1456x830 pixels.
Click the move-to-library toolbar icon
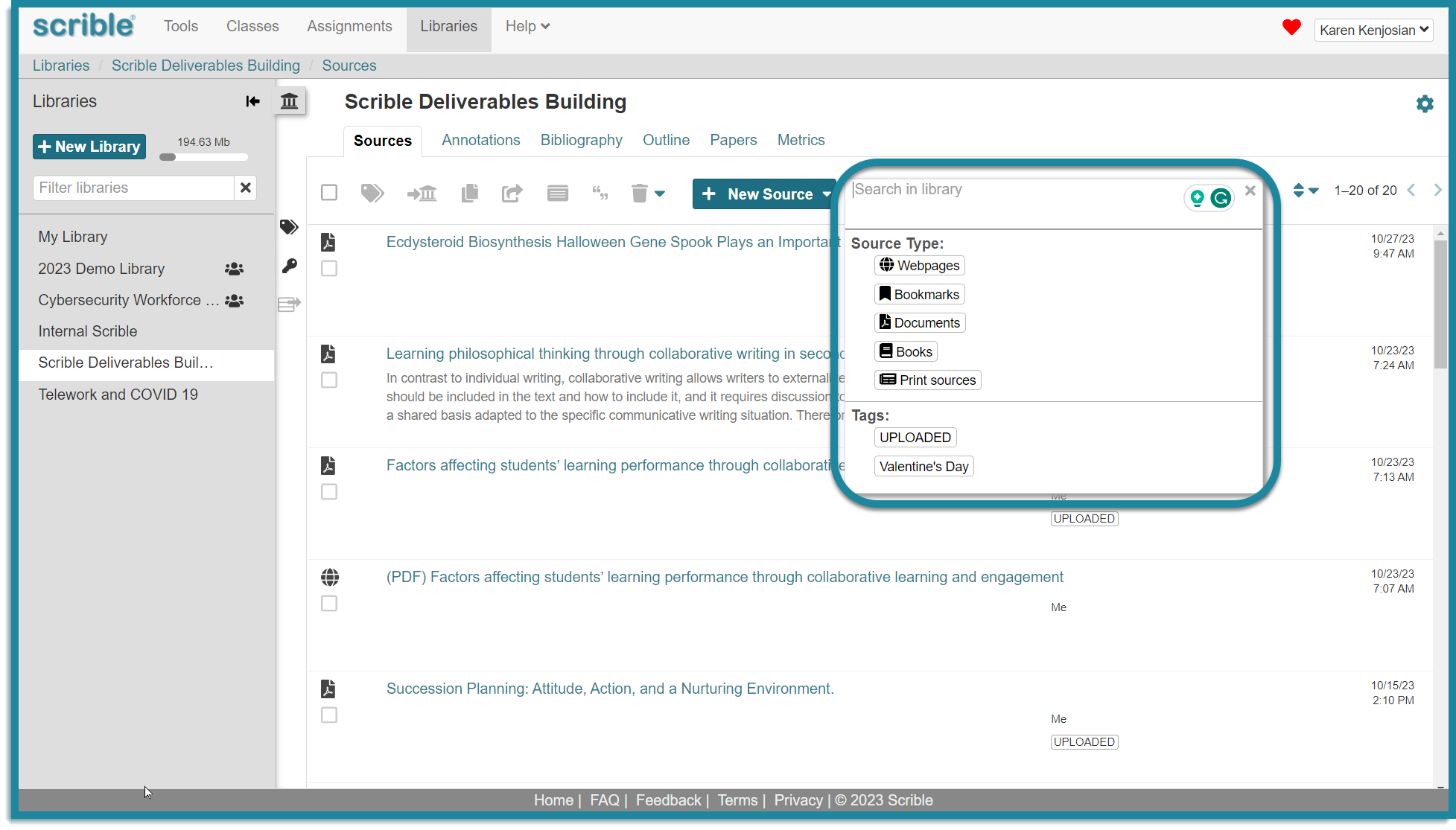pyautogui.click(x=422, y=193)
